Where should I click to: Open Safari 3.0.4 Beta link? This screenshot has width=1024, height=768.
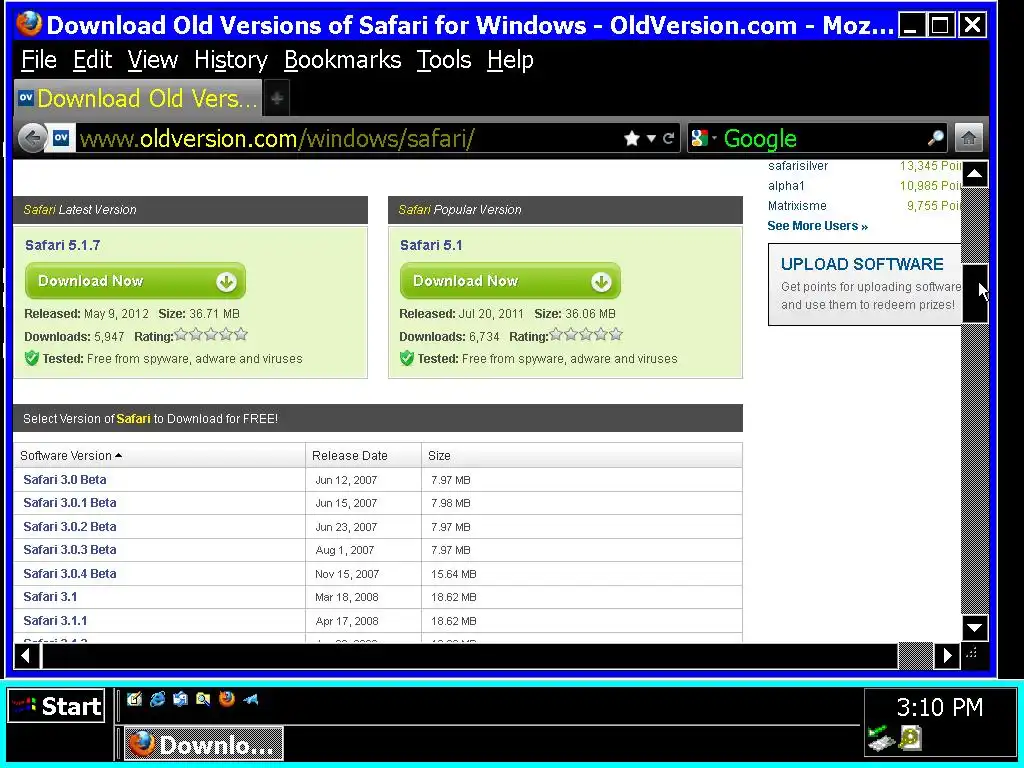[x=70, y=573]
